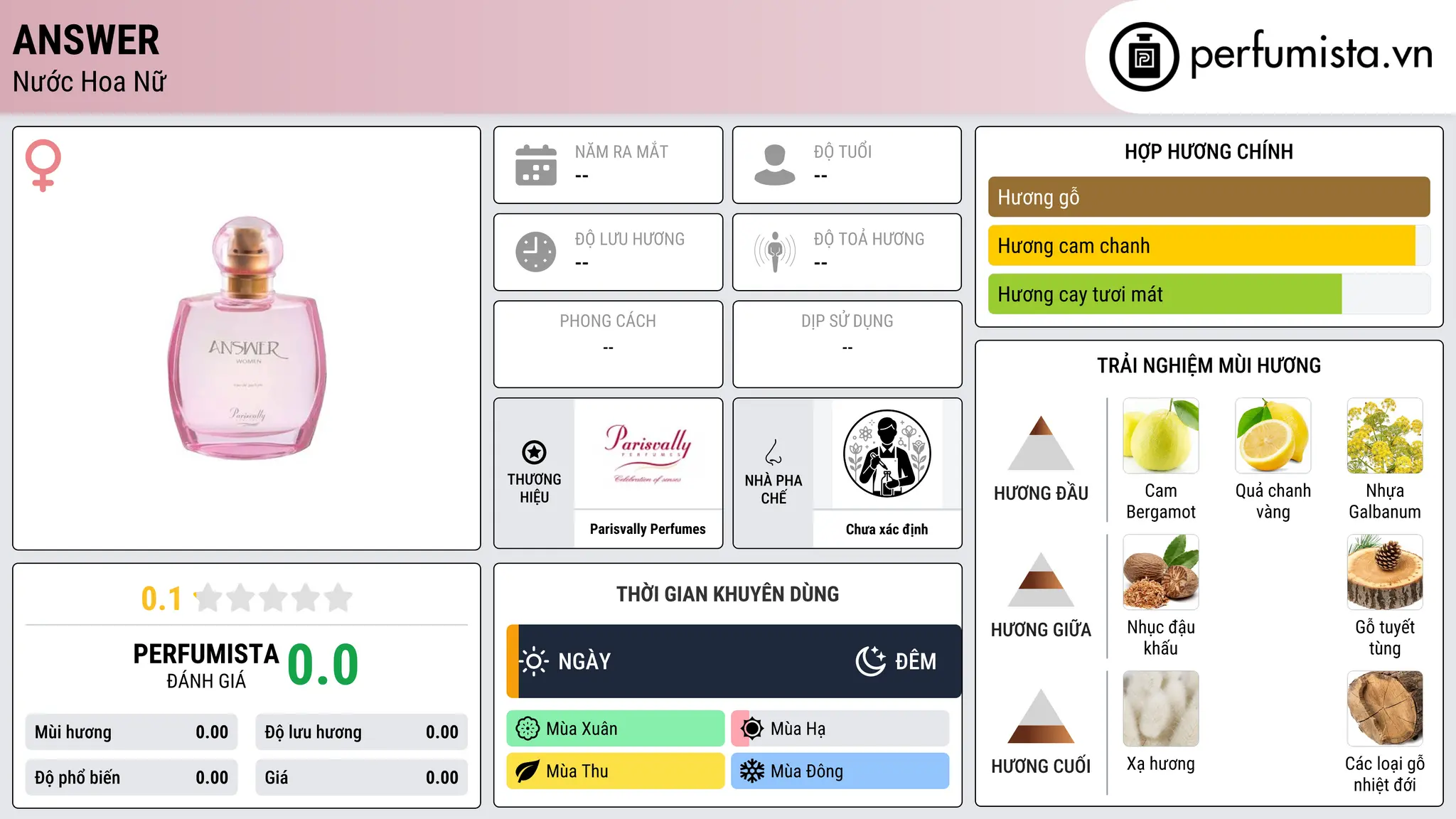This screenshot has height=819, width=1456.
Task: Click the Năm Ra Mắt label
Action: tap(621, 151)
